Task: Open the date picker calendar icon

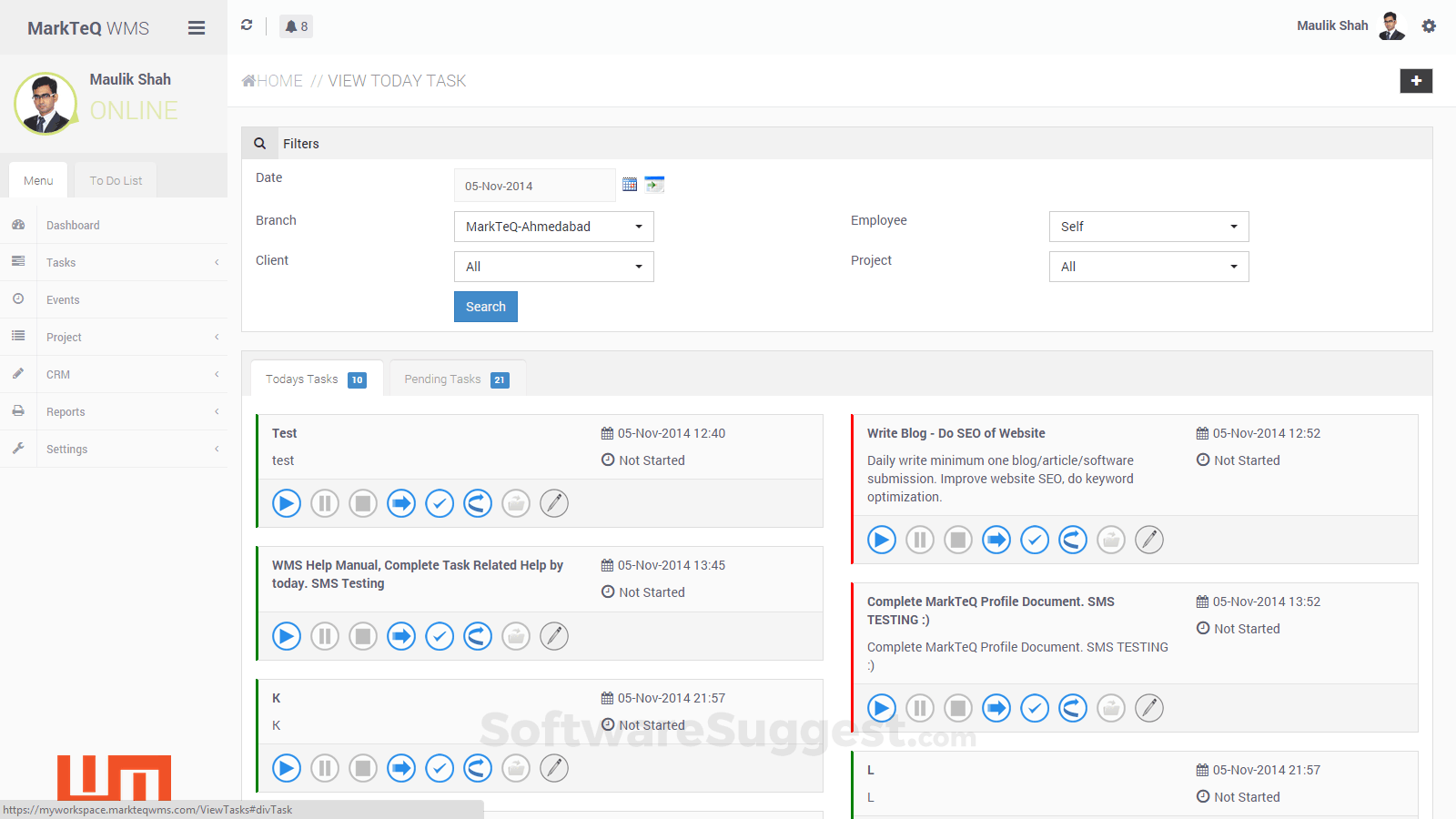Action: 630,185
